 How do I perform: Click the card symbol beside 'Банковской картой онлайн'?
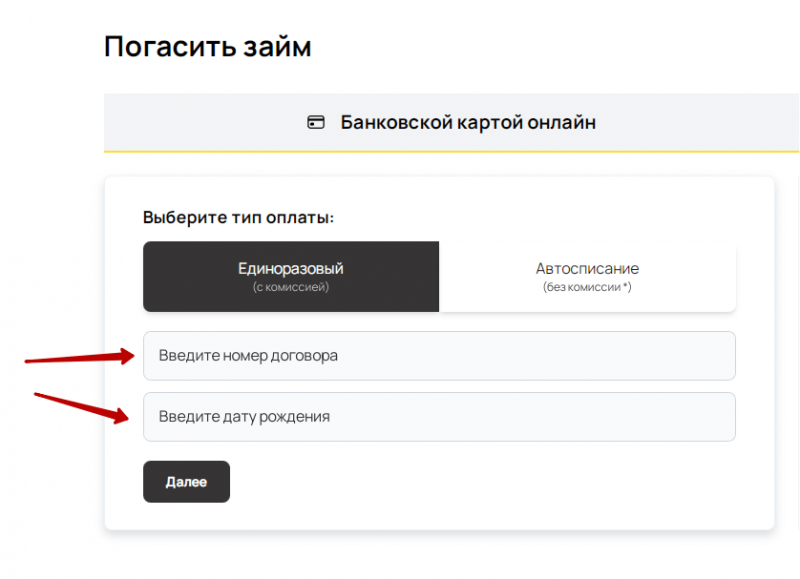click(x=316, y=121)
